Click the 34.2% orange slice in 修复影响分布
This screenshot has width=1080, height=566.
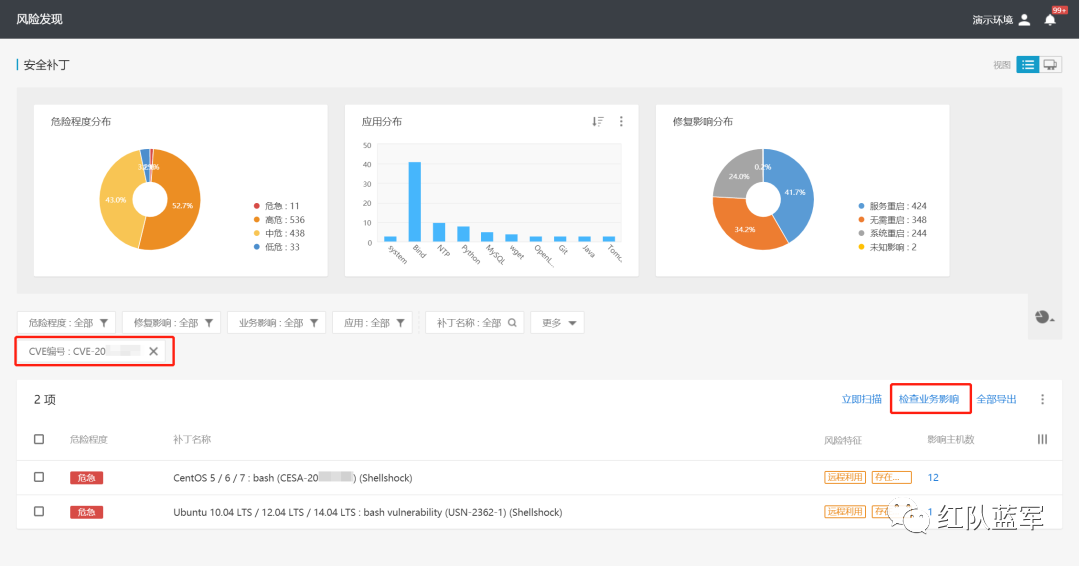click(x=745, y=227)
